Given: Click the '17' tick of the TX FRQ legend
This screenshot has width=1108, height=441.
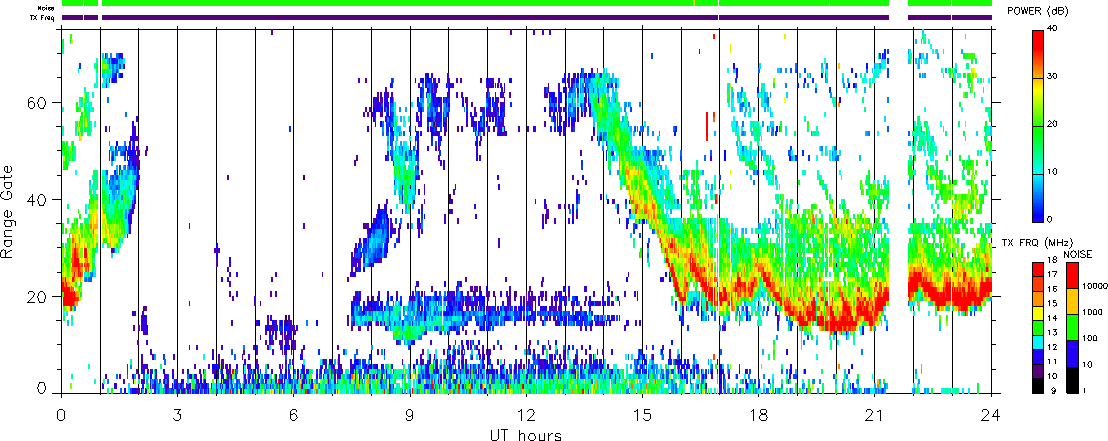Looking at the screenshot, I should click(x=1053, y=274).
